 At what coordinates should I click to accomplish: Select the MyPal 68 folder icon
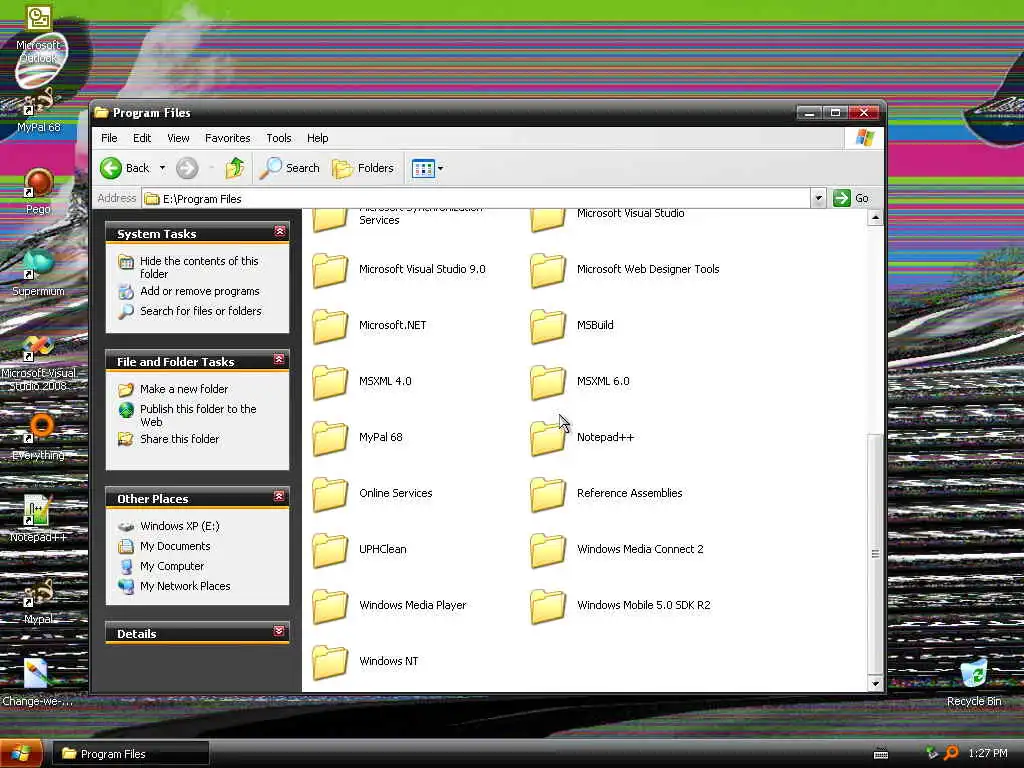330,438
